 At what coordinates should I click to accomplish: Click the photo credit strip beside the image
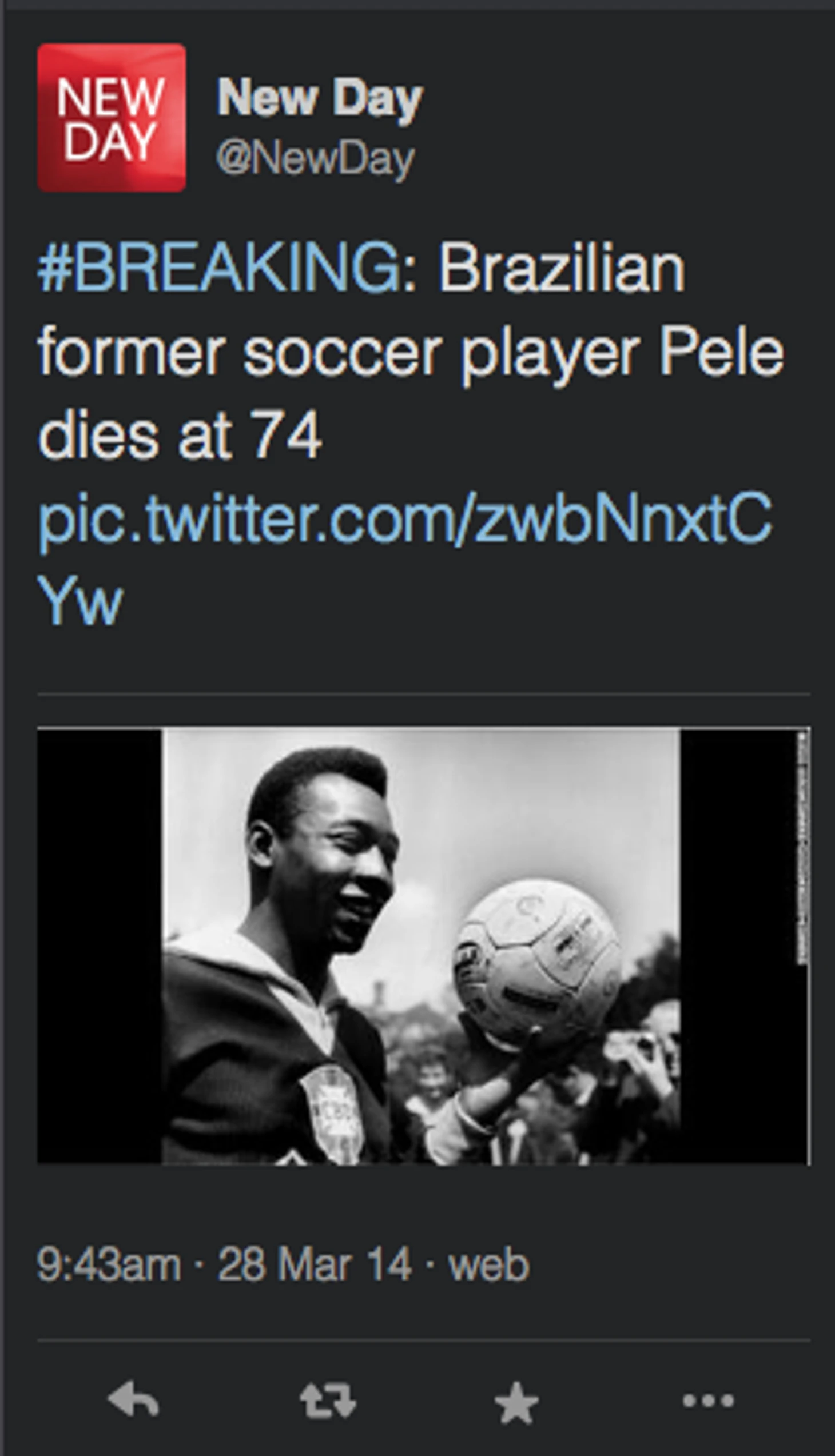click(802, 848)
